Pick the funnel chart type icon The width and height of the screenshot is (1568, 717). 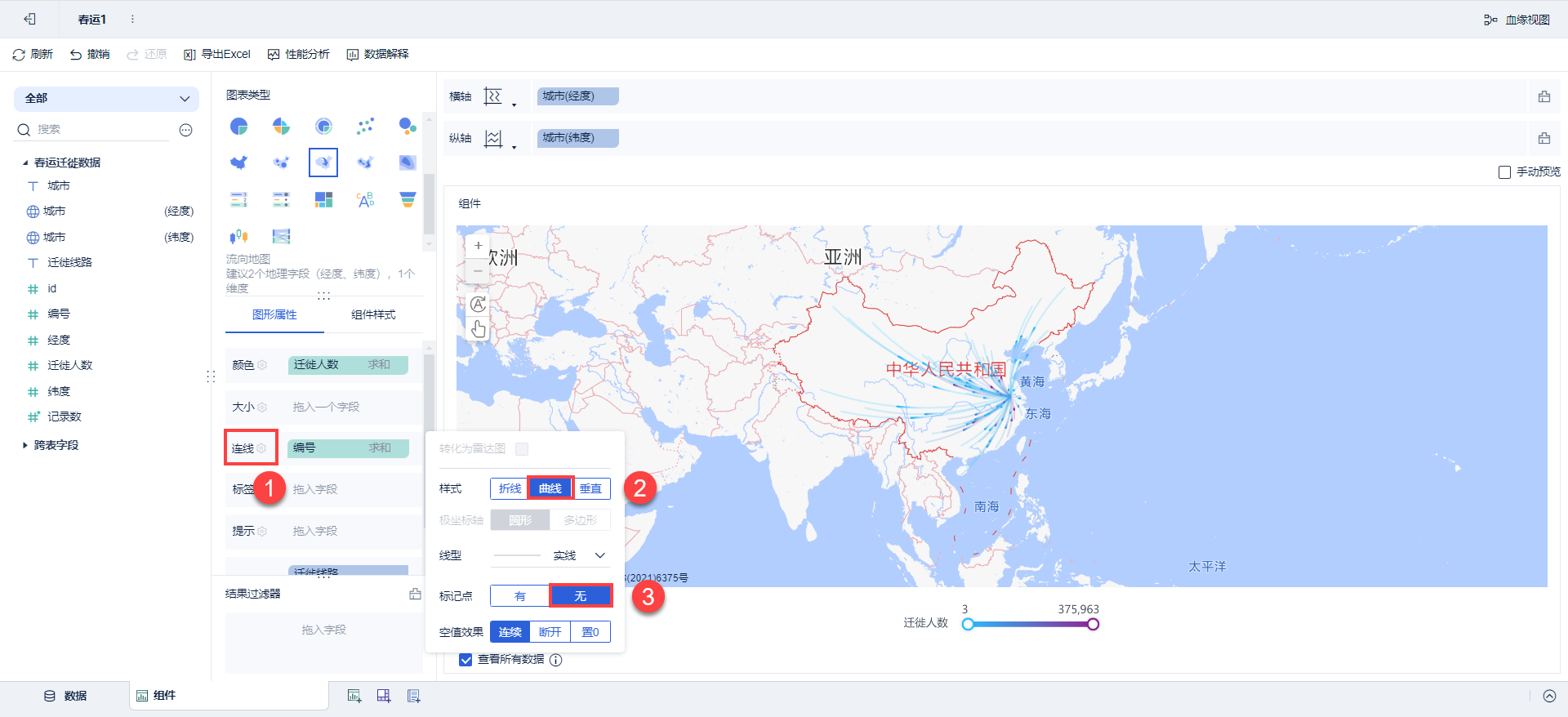408,199
